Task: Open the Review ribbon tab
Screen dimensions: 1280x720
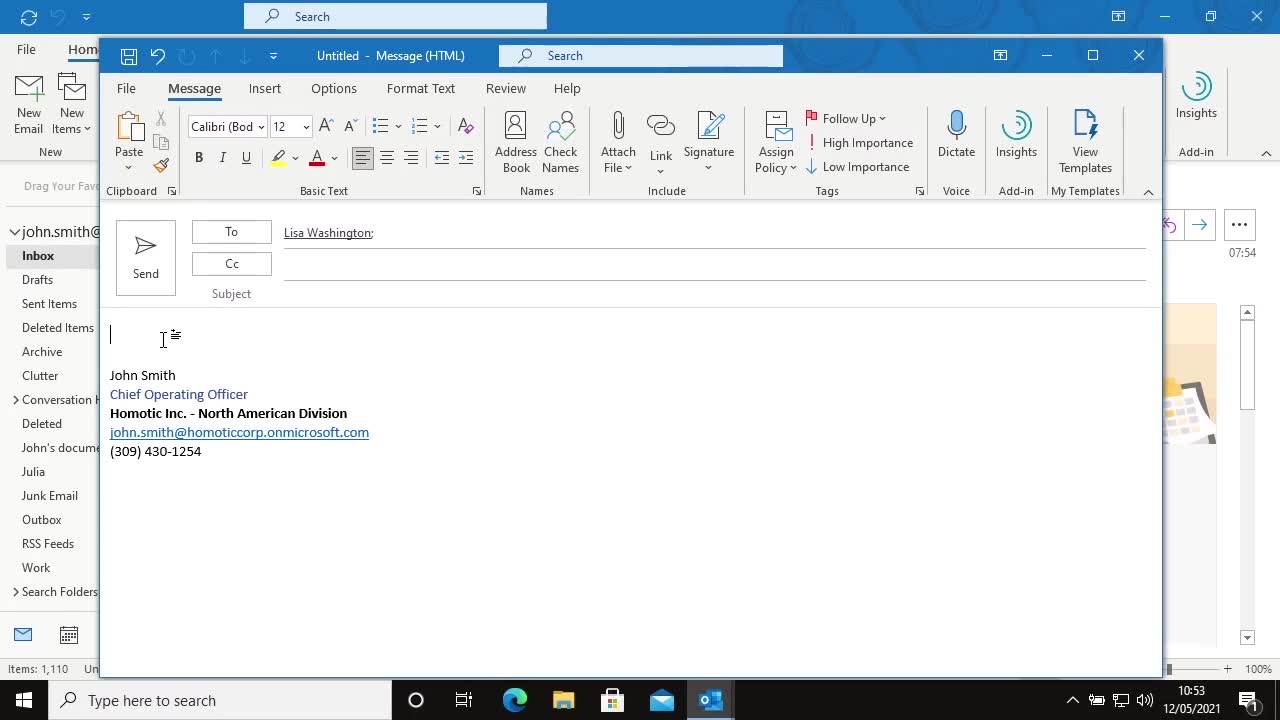Action: 506,89
